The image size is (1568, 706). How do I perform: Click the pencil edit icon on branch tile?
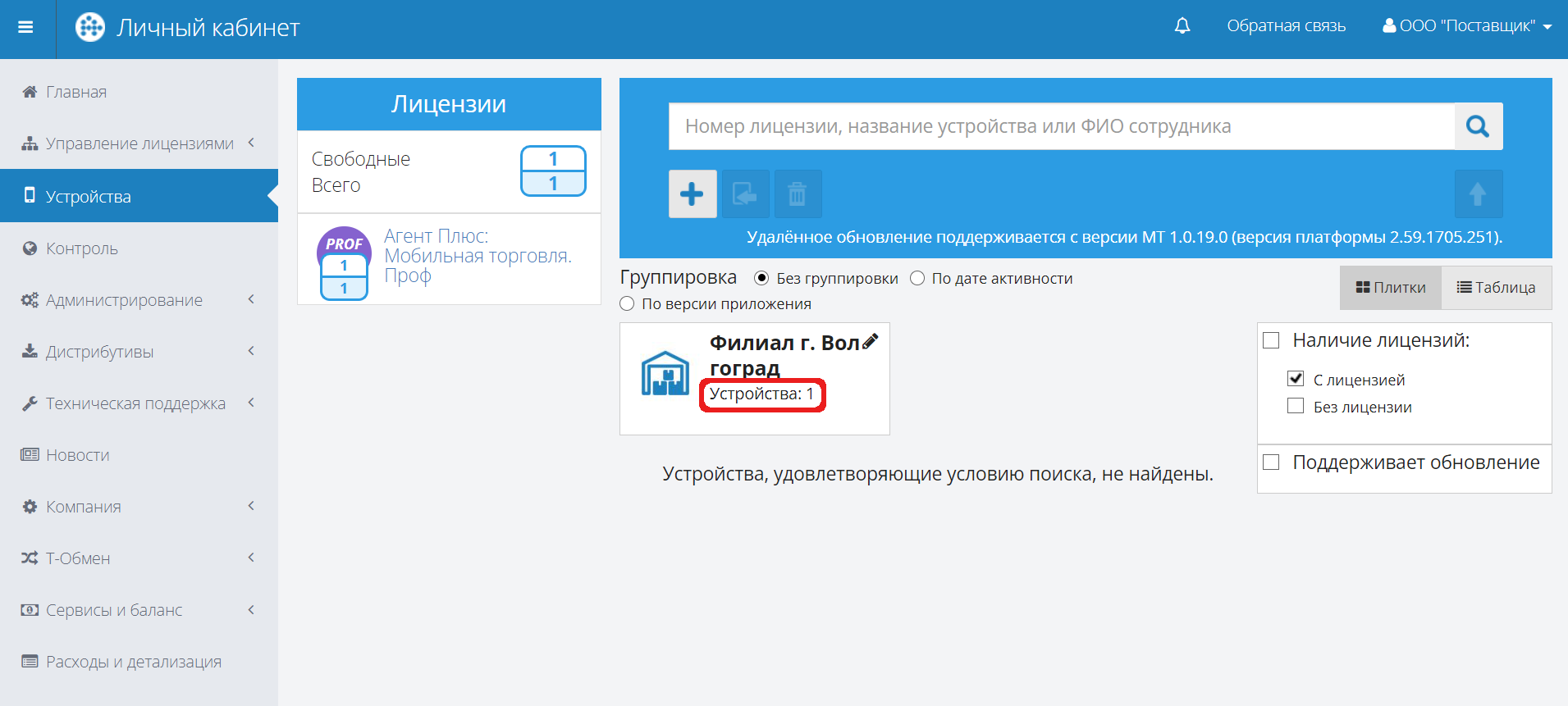pos(871,341)
